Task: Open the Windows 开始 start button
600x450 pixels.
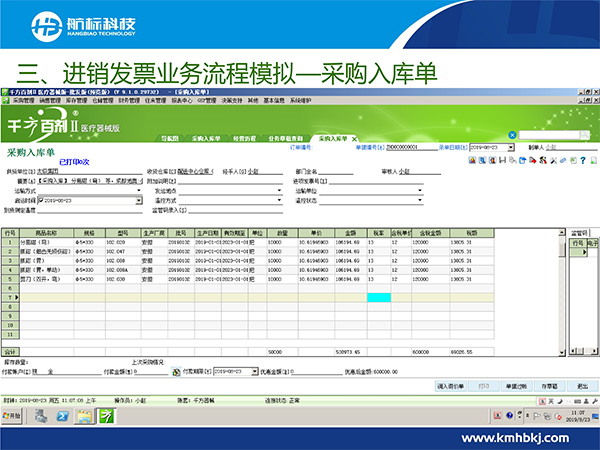Action: (x=11, y=416)
